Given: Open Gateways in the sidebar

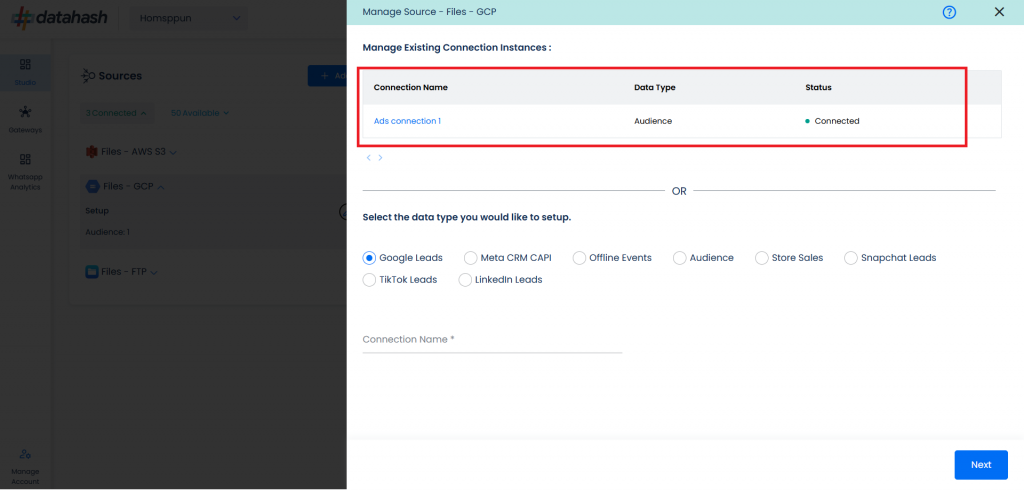Looking at the screenshot, I should click(25, 119).
